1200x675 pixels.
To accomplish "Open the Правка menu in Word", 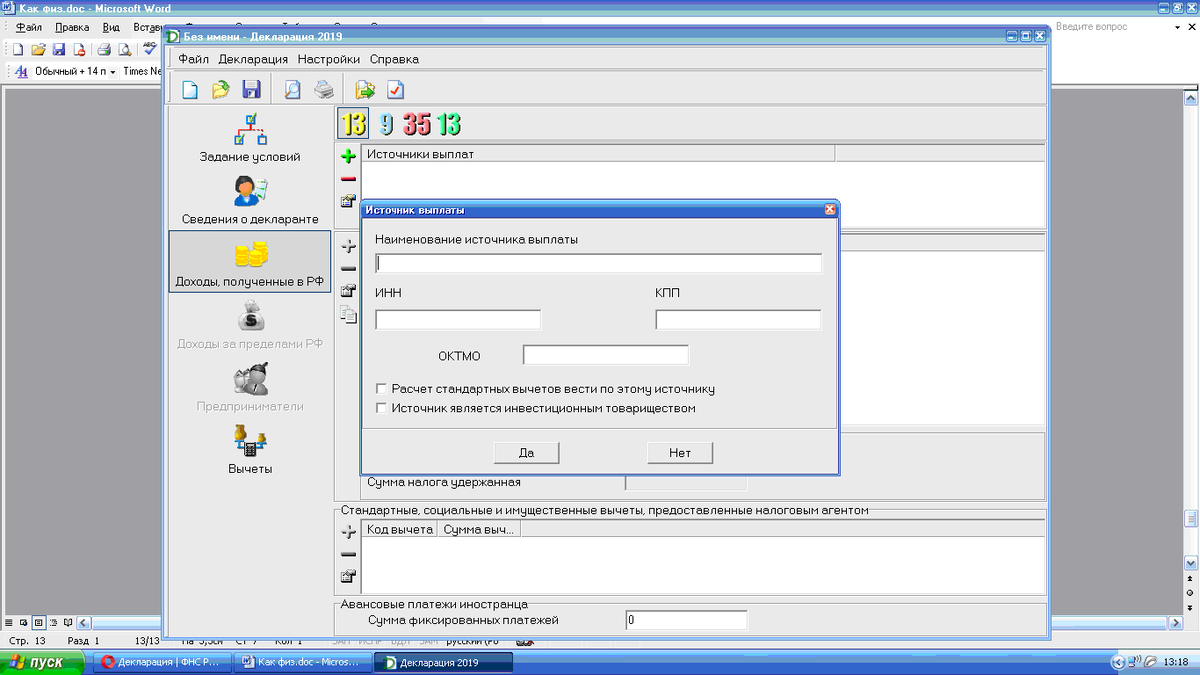I will pyautogui.click(x=73, y=28).
